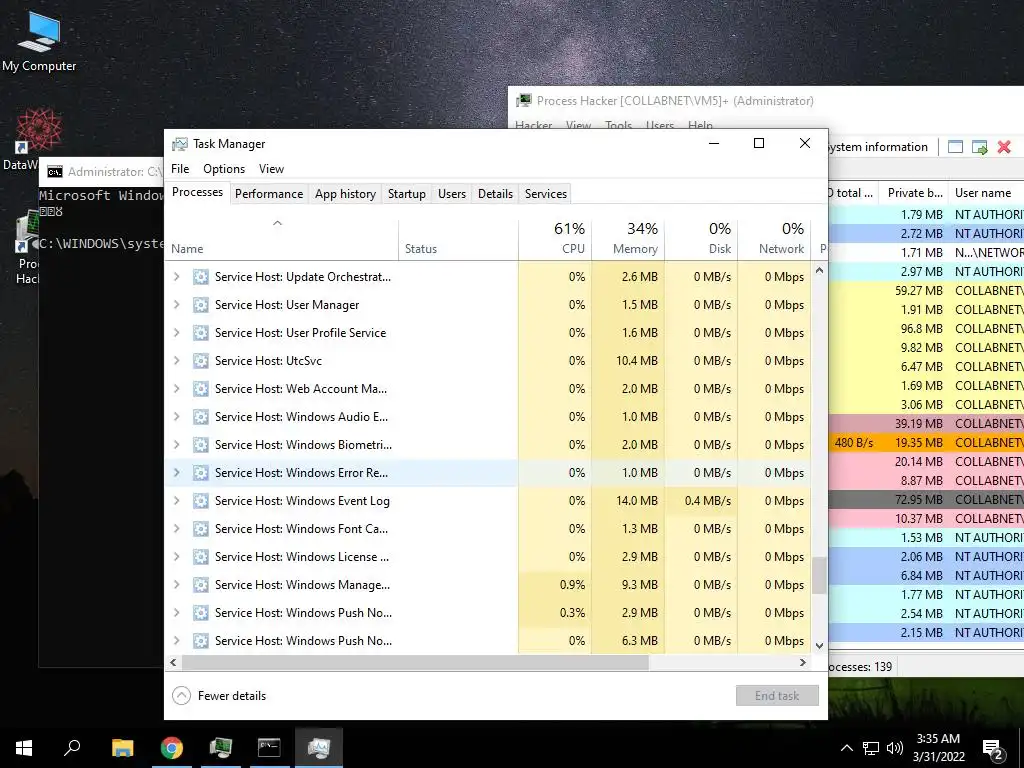This screenshot has width=1024, height=768.
Task: Click horizontal scrollbar right arrow
Action: 803,662
